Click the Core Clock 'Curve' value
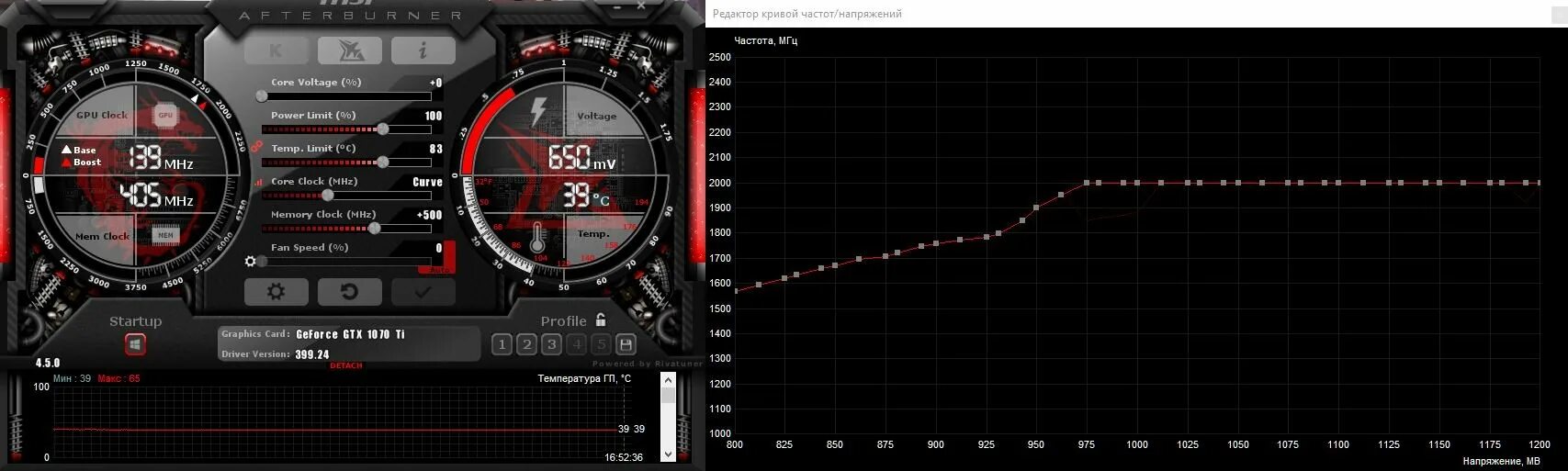 pyautogui.click(x=427, y=182)
